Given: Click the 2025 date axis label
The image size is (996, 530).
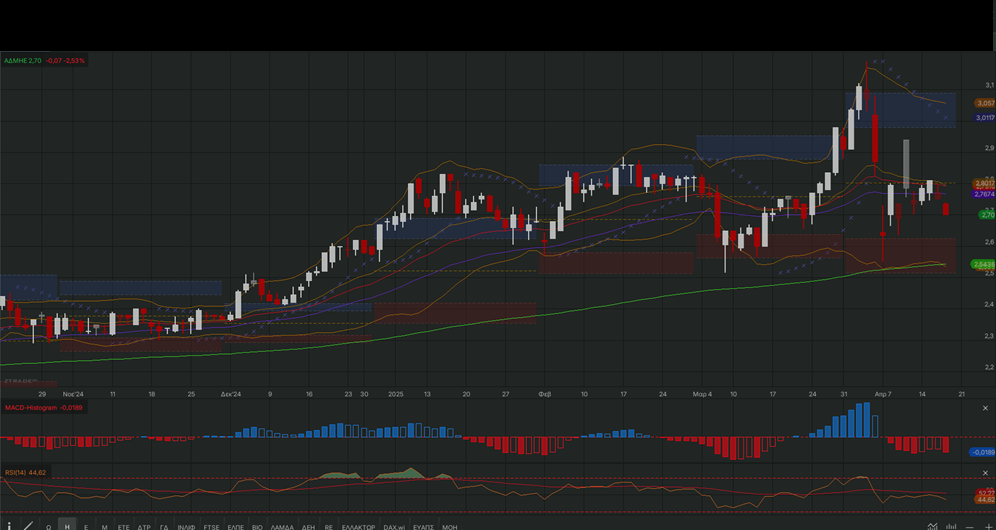Looking at the screenshot, I should click(396, 394).
